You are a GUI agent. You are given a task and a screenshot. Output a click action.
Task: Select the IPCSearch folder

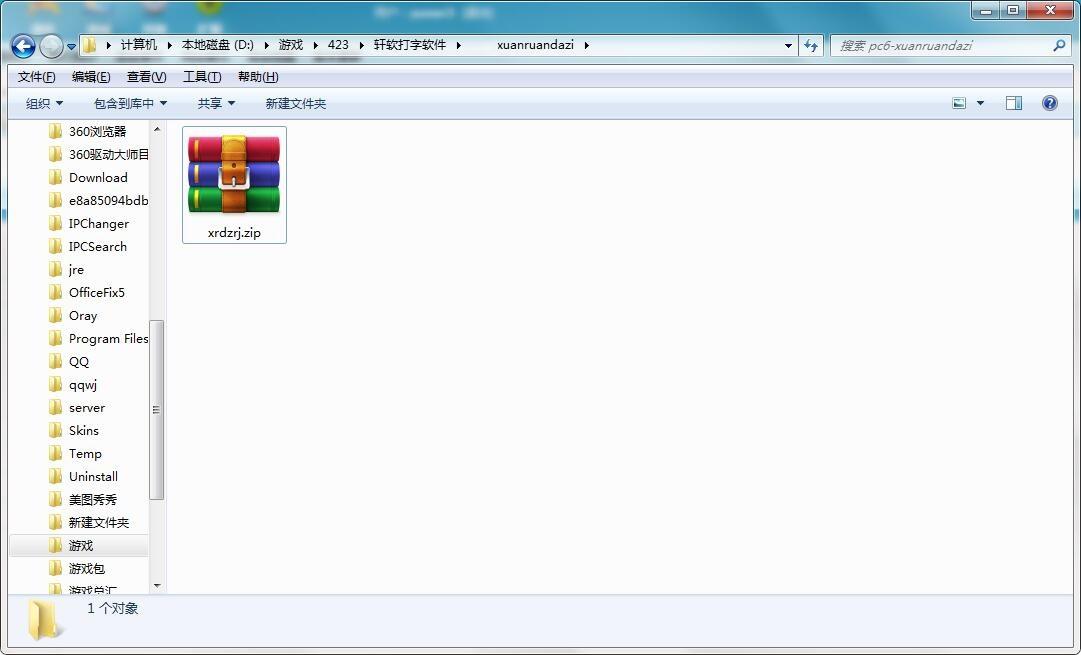coord(98,246)
